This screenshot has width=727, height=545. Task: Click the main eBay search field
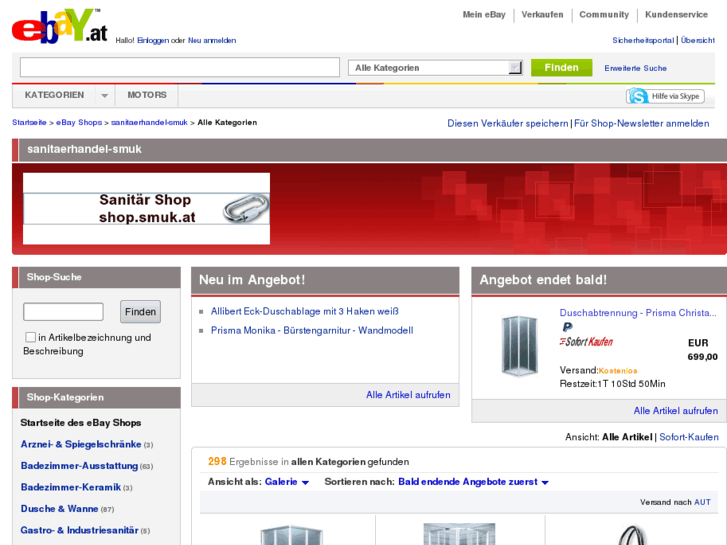click(180, 67)
